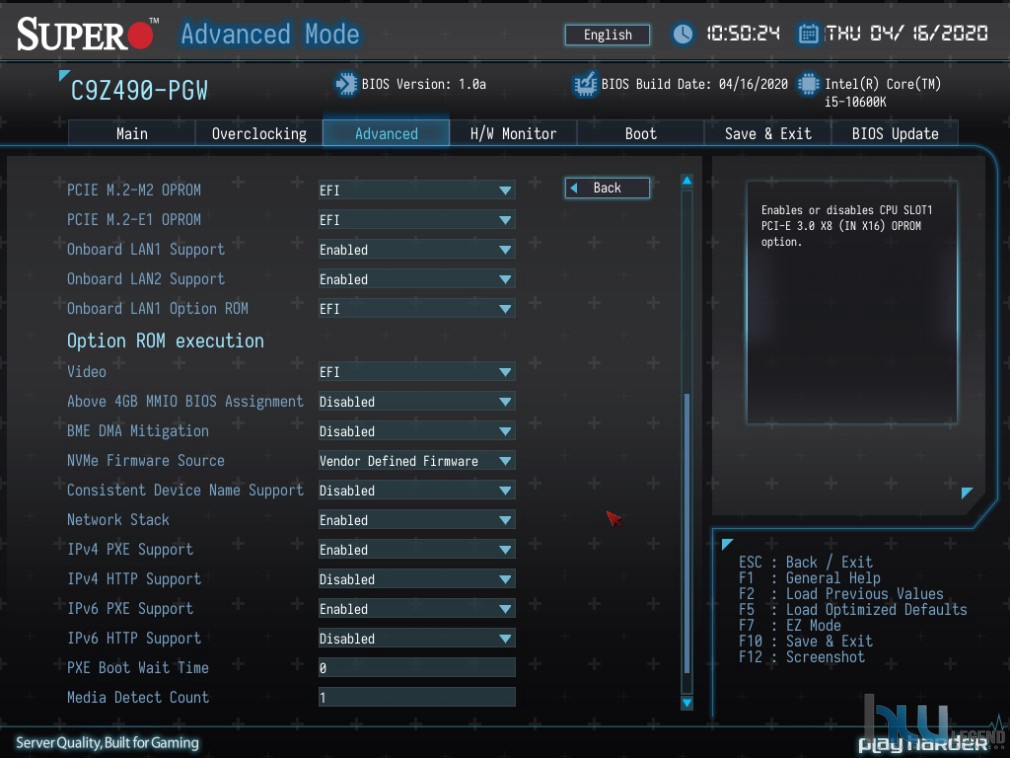The width and height of the screenshot is (1010, 758).
Task: Open the English language selector
Action: click(x=607, y=35)
